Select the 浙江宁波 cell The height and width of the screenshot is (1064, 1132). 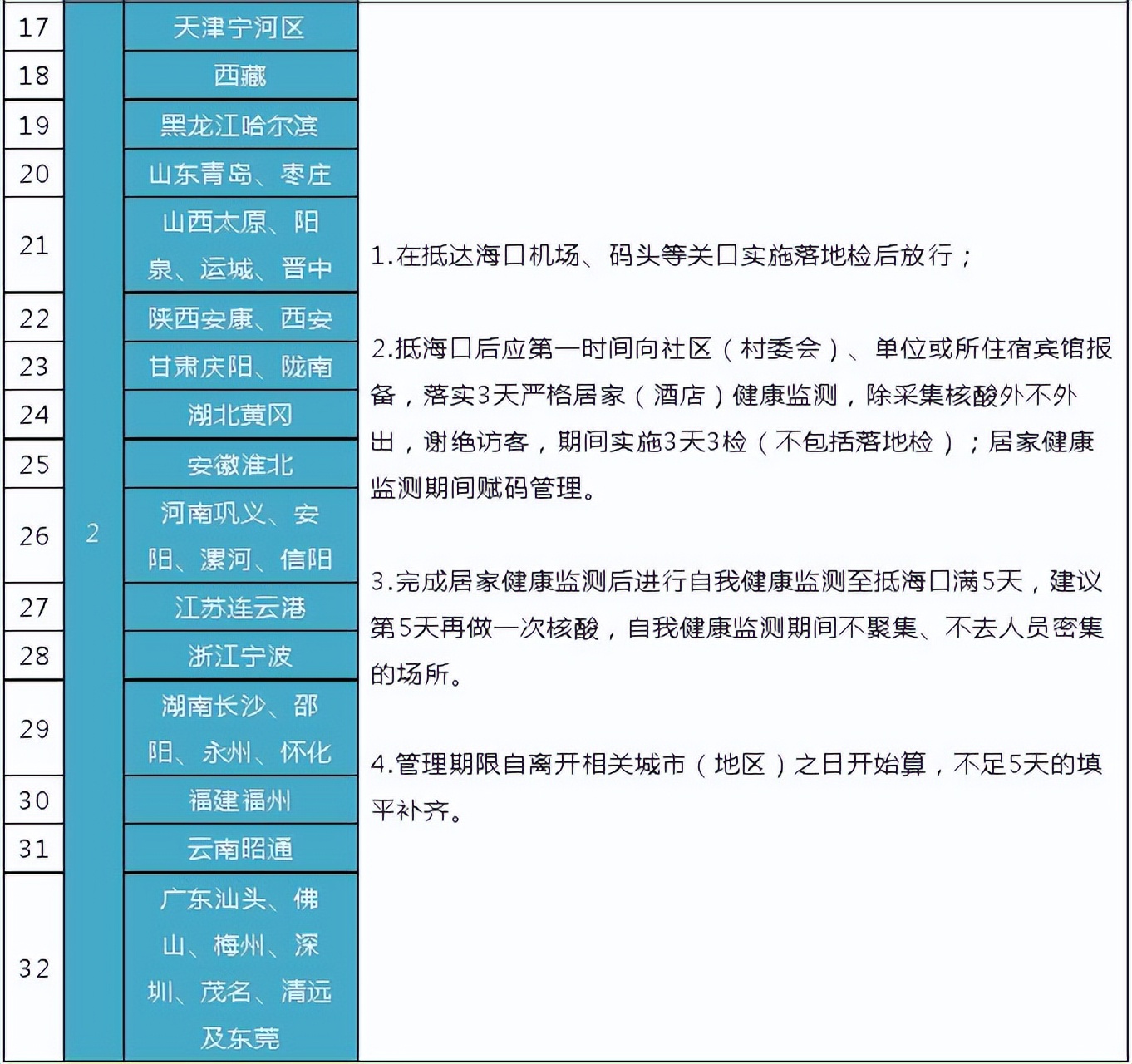pos(240,656)
